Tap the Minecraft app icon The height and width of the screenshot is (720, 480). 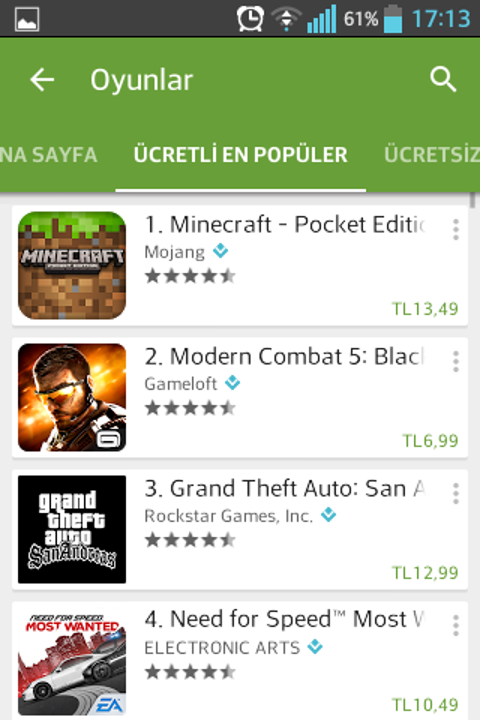pos(72,265)
